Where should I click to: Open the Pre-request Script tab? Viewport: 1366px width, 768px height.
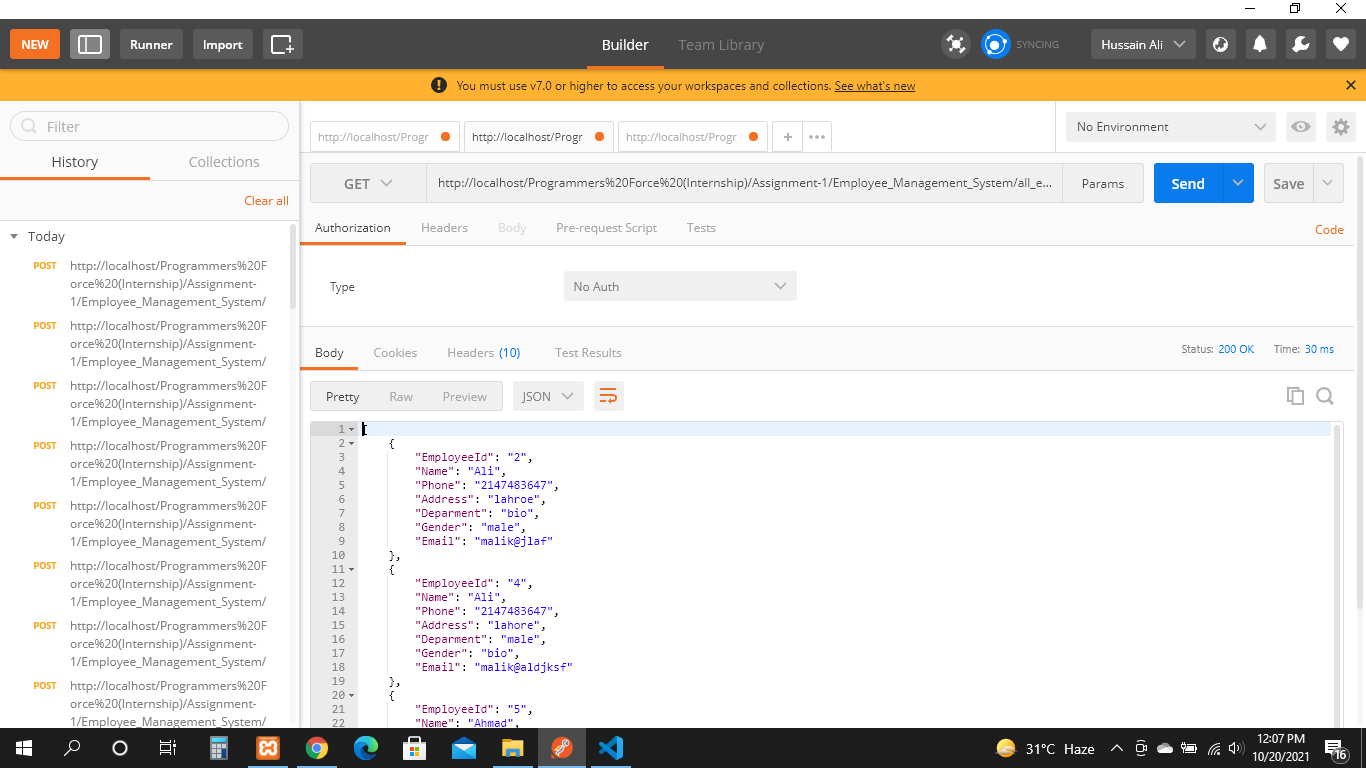tap(606, 228)
